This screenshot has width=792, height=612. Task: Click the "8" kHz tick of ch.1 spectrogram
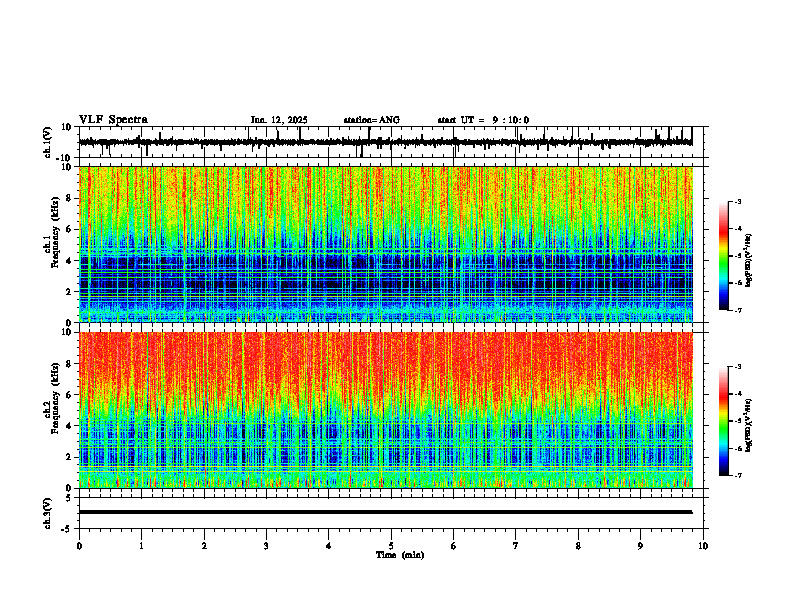tap(70, 198)
